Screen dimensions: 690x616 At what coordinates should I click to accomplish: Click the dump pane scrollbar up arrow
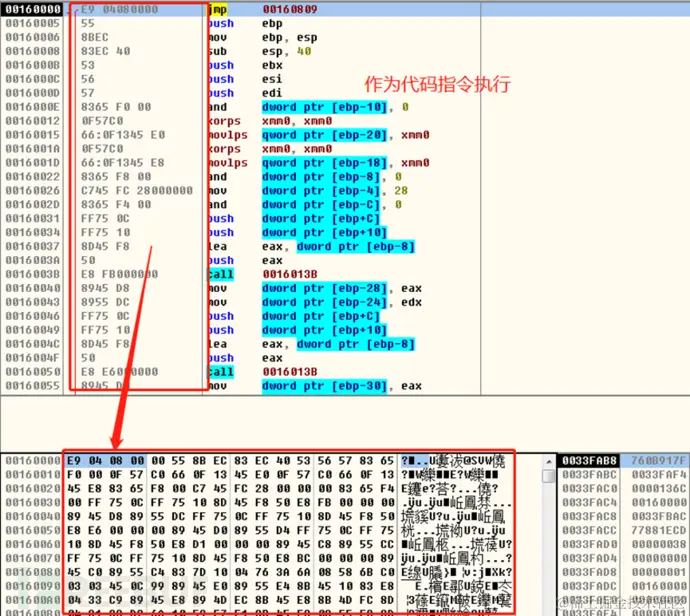point(549,462)
